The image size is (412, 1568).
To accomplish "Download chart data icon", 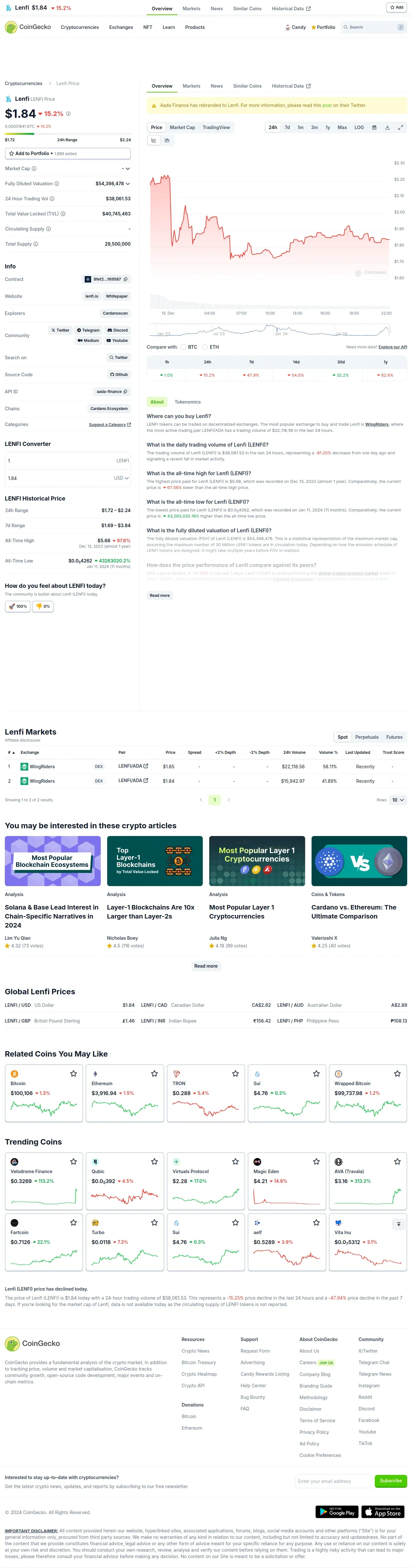I will pyautogui.click(x=387, y=128).
